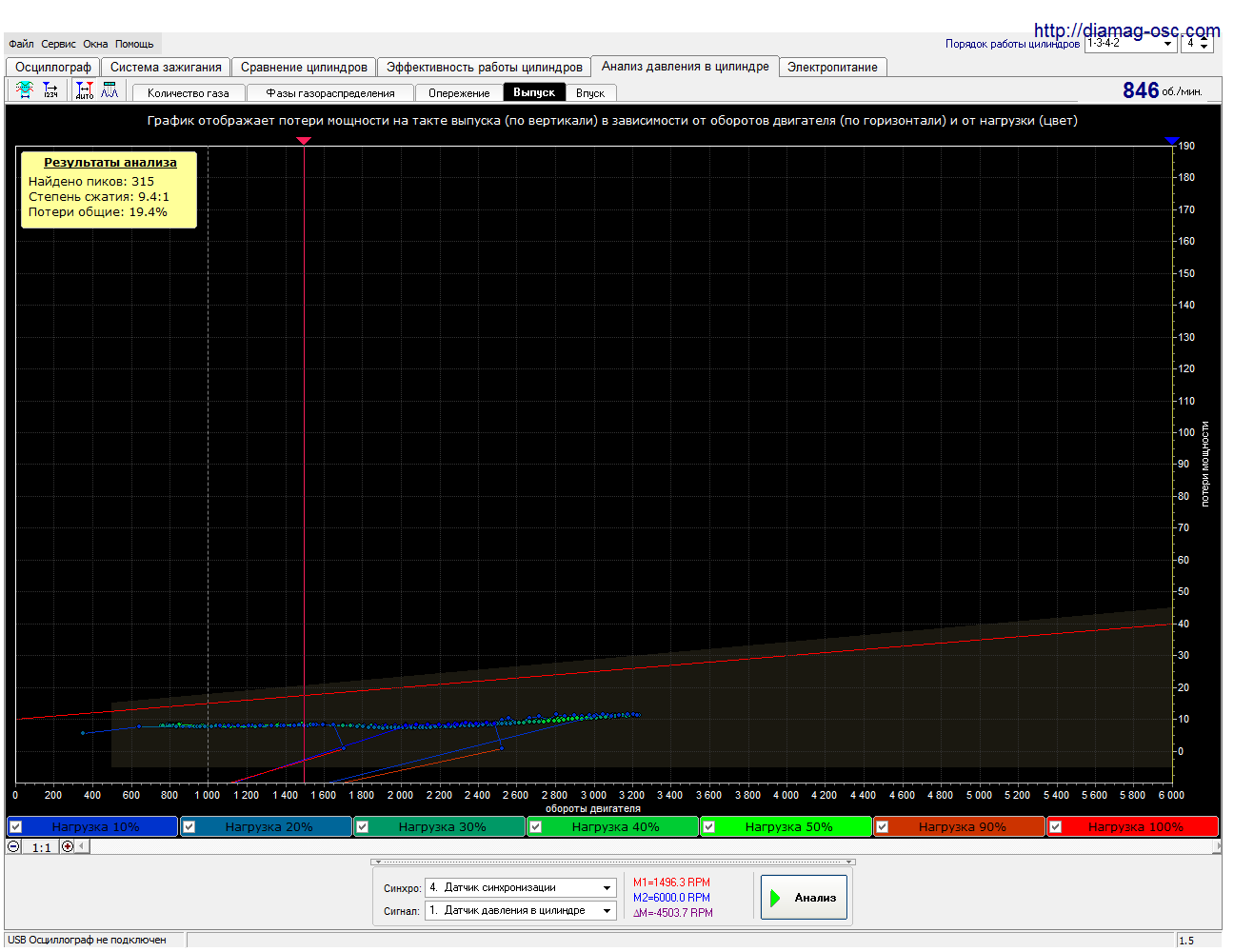Increase the cylinder count stepper
The image size is (1234, 952).
pos(1204,40)
